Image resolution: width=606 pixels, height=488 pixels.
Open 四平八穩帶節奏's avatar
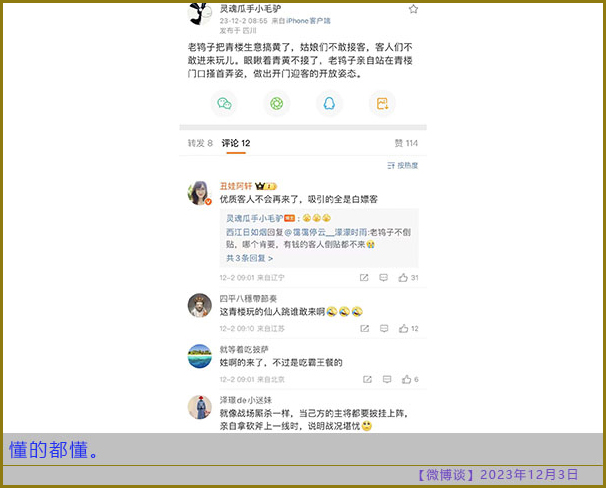point(199,305)
